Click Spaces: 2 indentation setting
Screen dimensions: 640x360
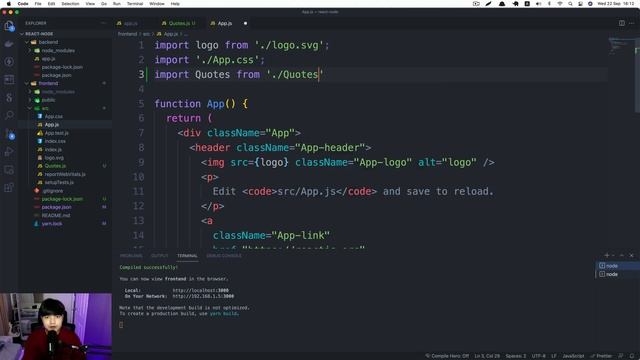pos(516,356)
